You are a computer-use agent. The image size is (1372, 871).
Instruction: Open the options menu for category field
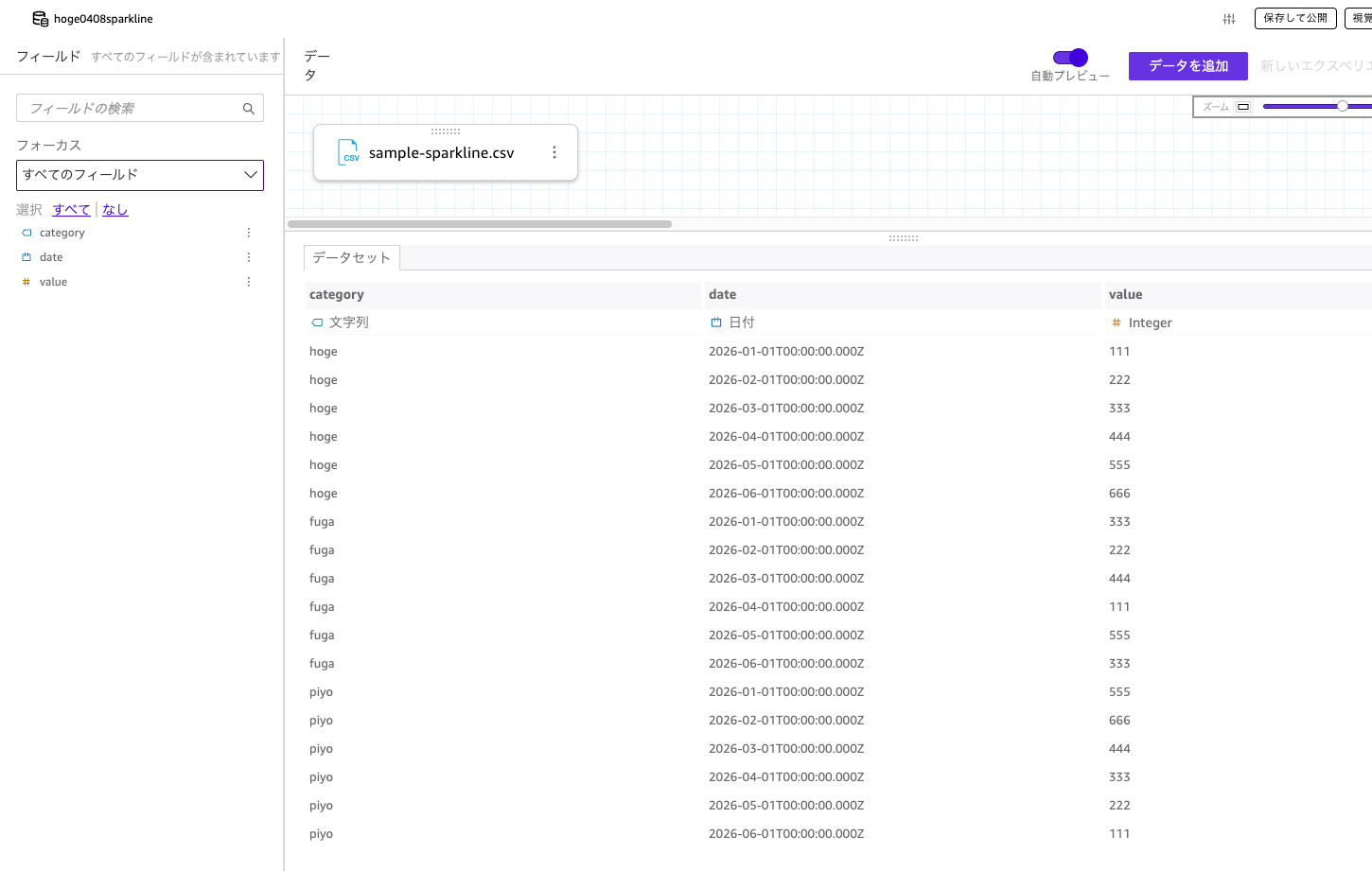[x=249, y=233]
